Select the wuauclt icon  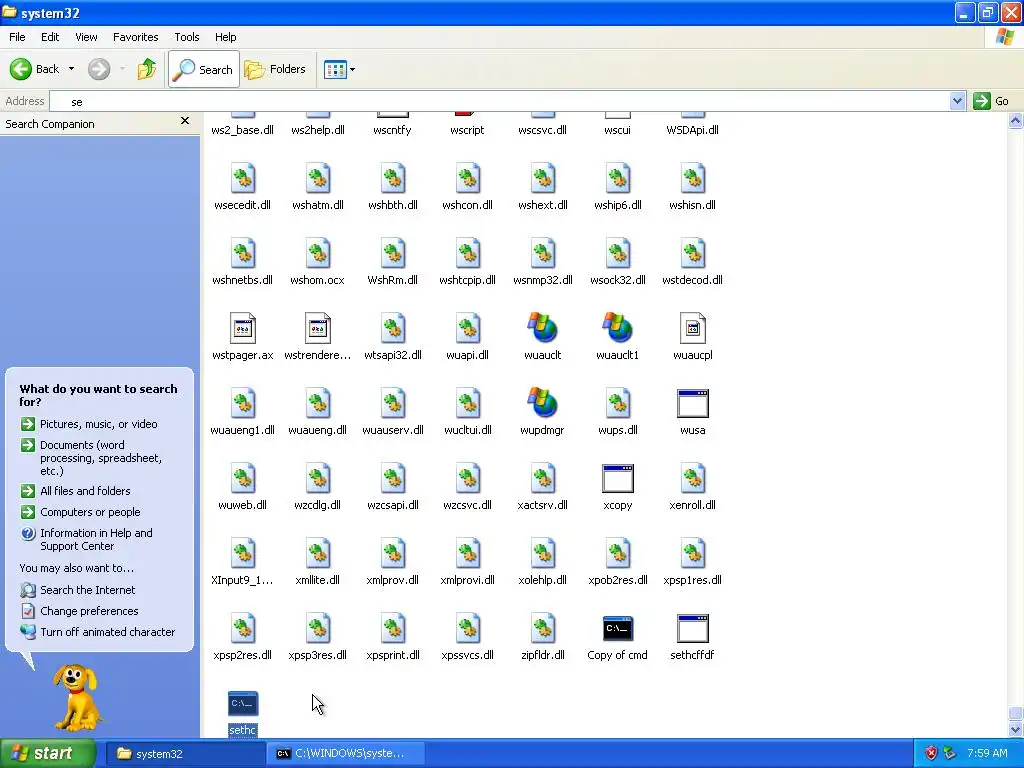542,328
